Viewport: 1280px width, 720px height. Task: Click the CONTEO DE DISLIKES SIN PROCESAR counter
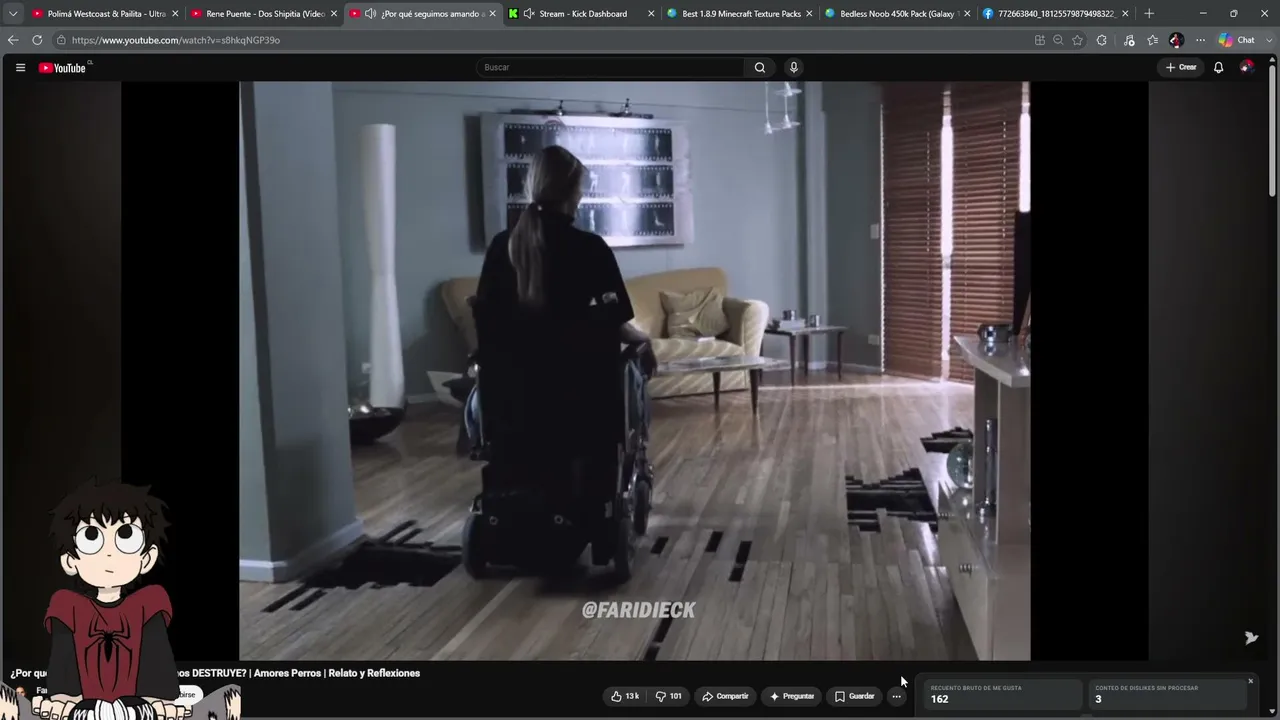pyautogui.click(x=1169, y=694)
